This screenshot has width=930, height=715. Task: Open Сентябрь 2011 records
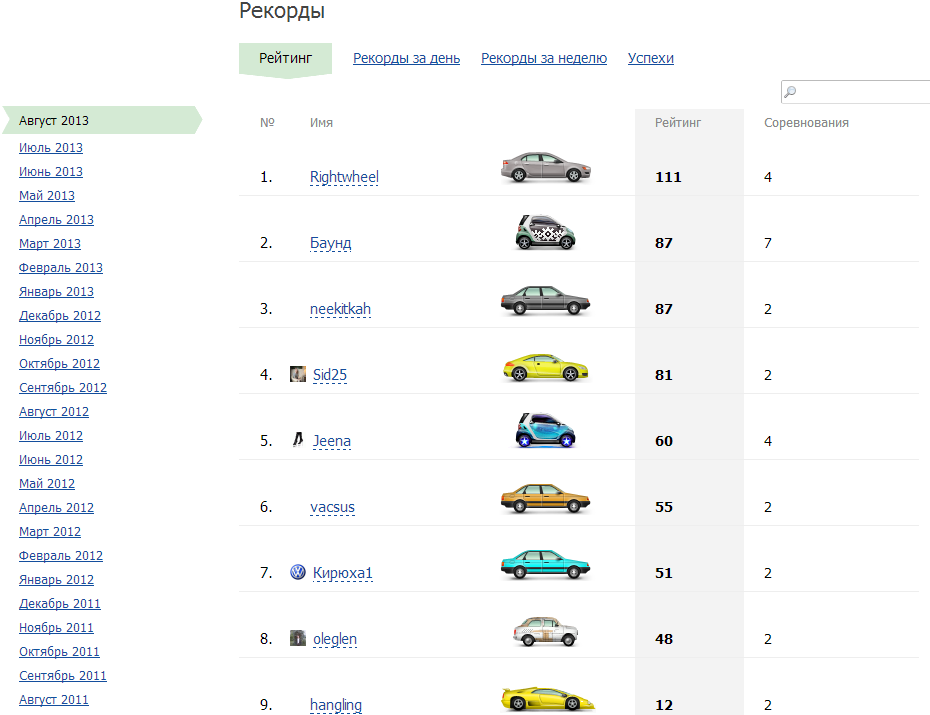[x=63, y=676]
